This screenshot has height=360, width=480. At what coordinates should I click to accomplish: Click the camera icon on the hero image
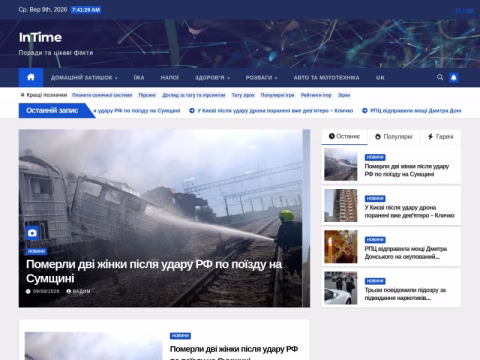[32, 233]
